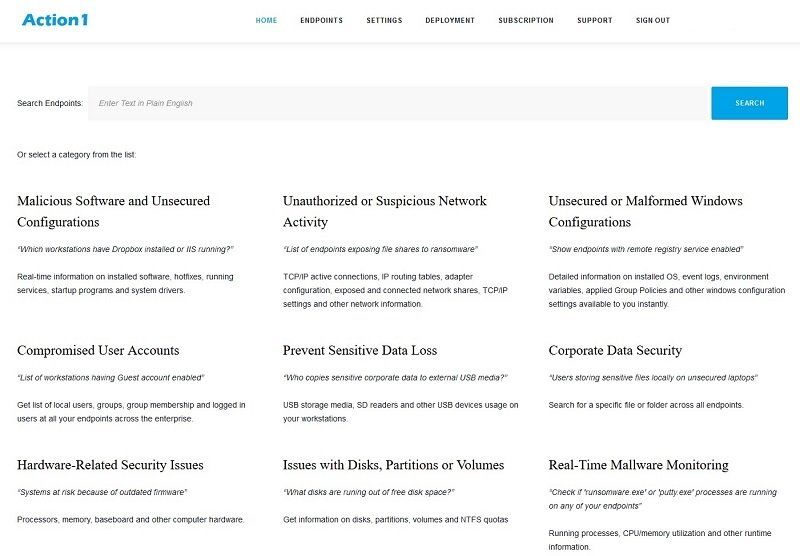Select the Corporate Data Security heading
Viewport: 800px width, 556px height.
615,351
